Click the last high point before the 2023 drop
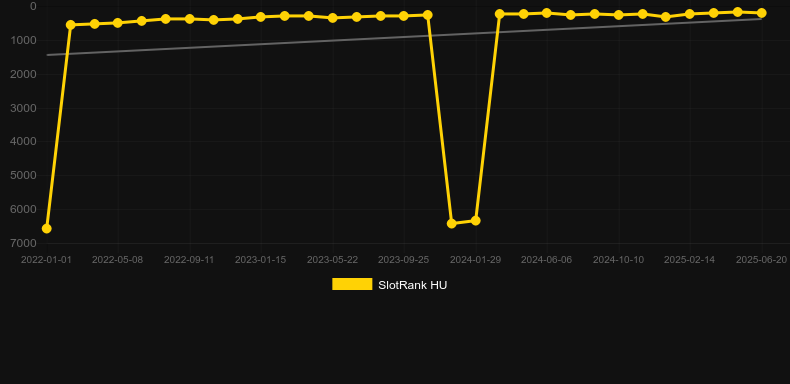Image resolution: width=790 pixels, height=384 pixels. (x=428, y=15)
